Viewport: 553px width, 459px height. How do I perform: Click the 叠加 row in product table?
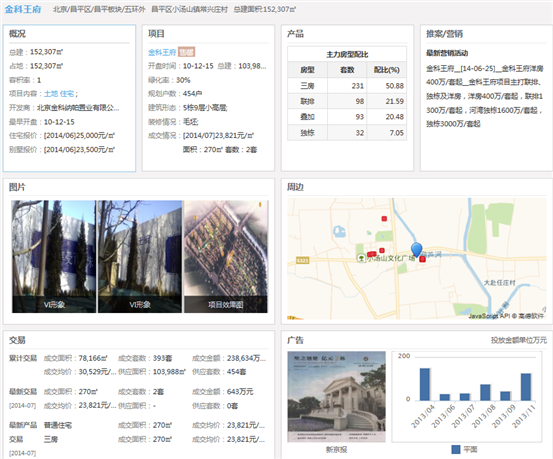coord(347,117)
